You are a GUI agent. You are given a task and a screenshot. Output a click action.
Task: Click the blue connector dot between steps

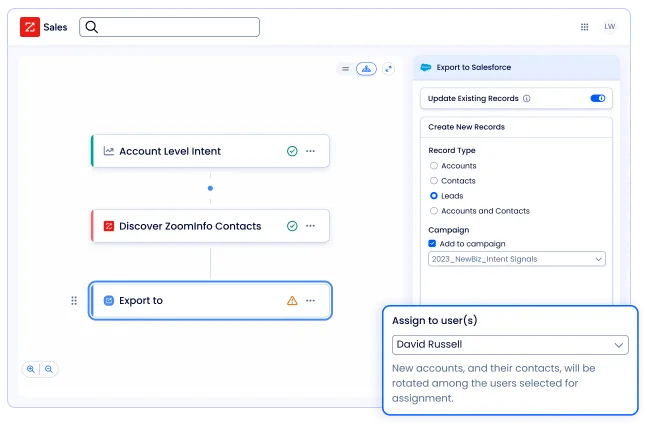(x=211, y=188)
